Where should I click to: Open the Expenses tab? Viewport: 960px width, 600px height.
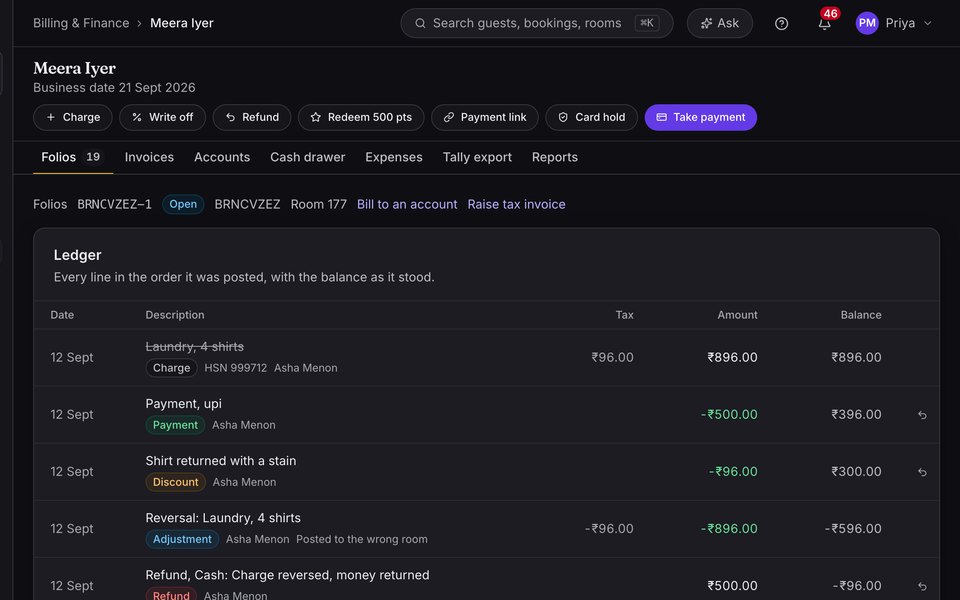coord(394,157)
